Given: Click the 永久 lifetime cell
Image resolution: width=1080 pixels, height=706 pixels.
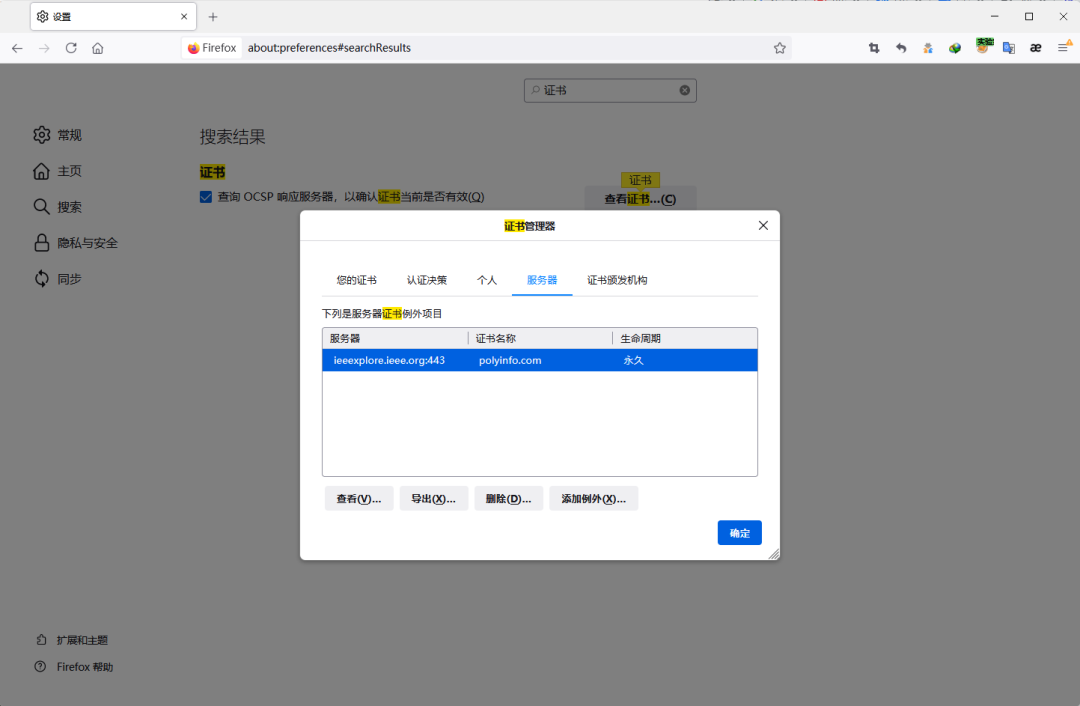Looking at the screenshot, I should (x=633, y=360).
